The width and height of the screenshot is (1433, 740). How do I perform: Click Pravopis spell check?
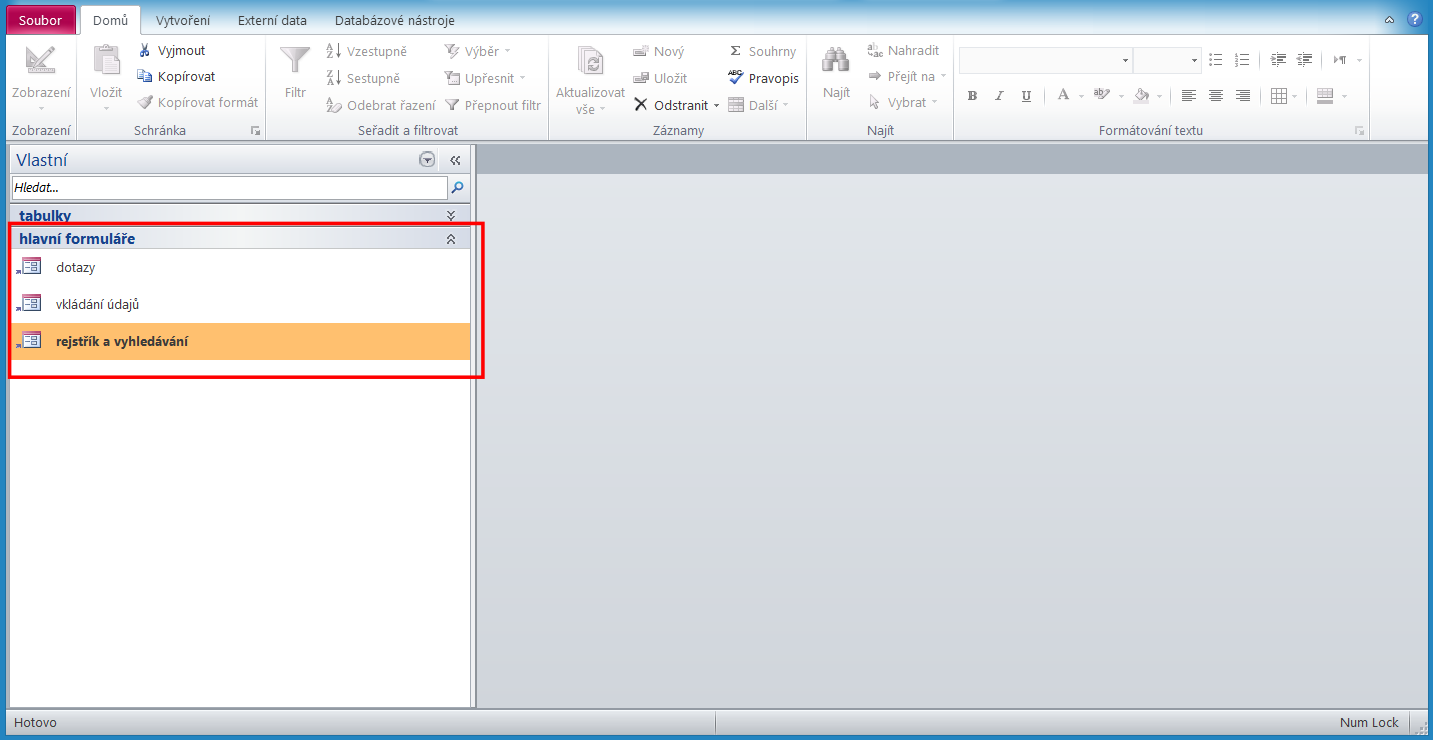click(x=763, y=78)
